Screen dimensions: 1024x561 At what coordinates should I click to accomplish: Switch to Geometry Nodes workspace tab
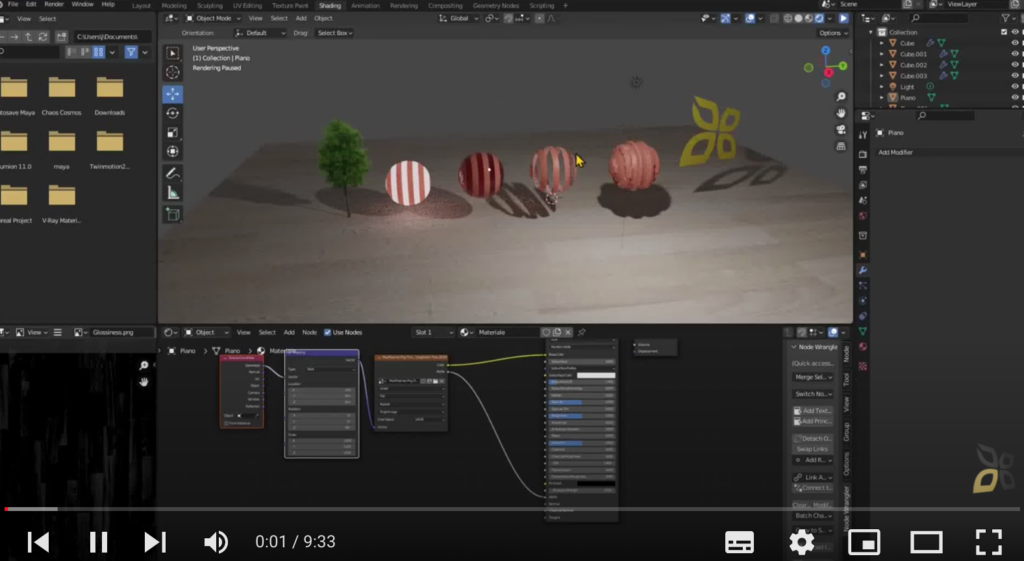pos(496,5)
